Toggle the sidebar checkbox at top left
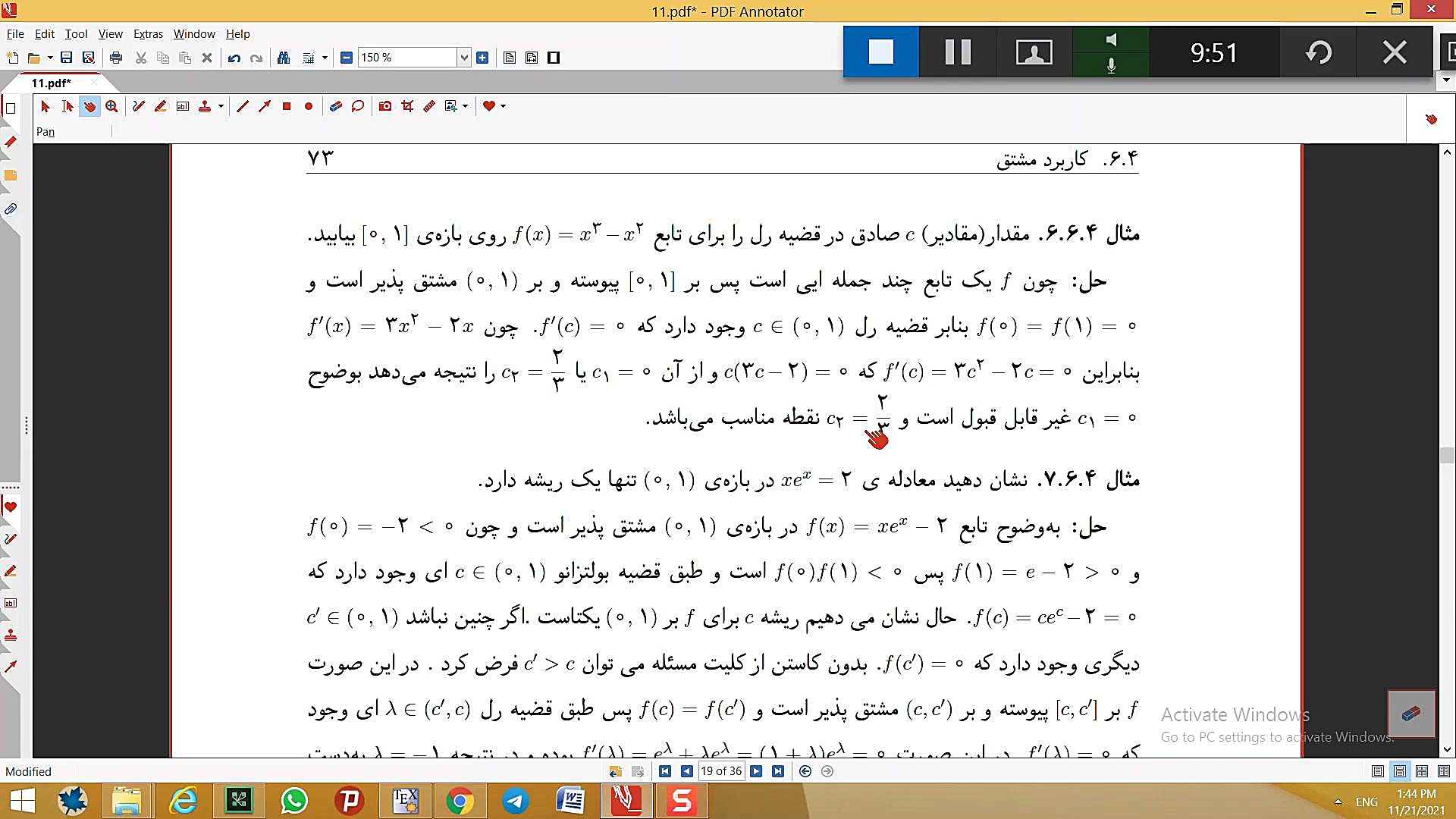Screen dimensions: 1456x819 coord(11,108)
